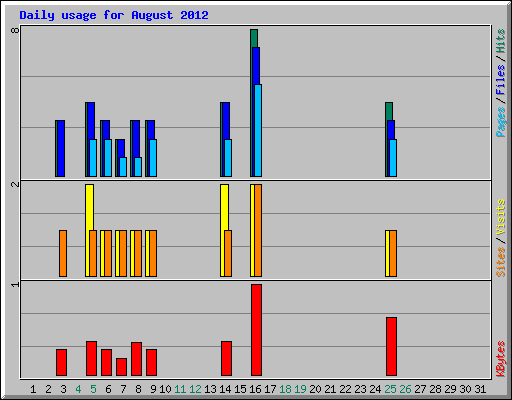Click day label '16' on the axis
The image size is (512, 400).
(255, 389)
